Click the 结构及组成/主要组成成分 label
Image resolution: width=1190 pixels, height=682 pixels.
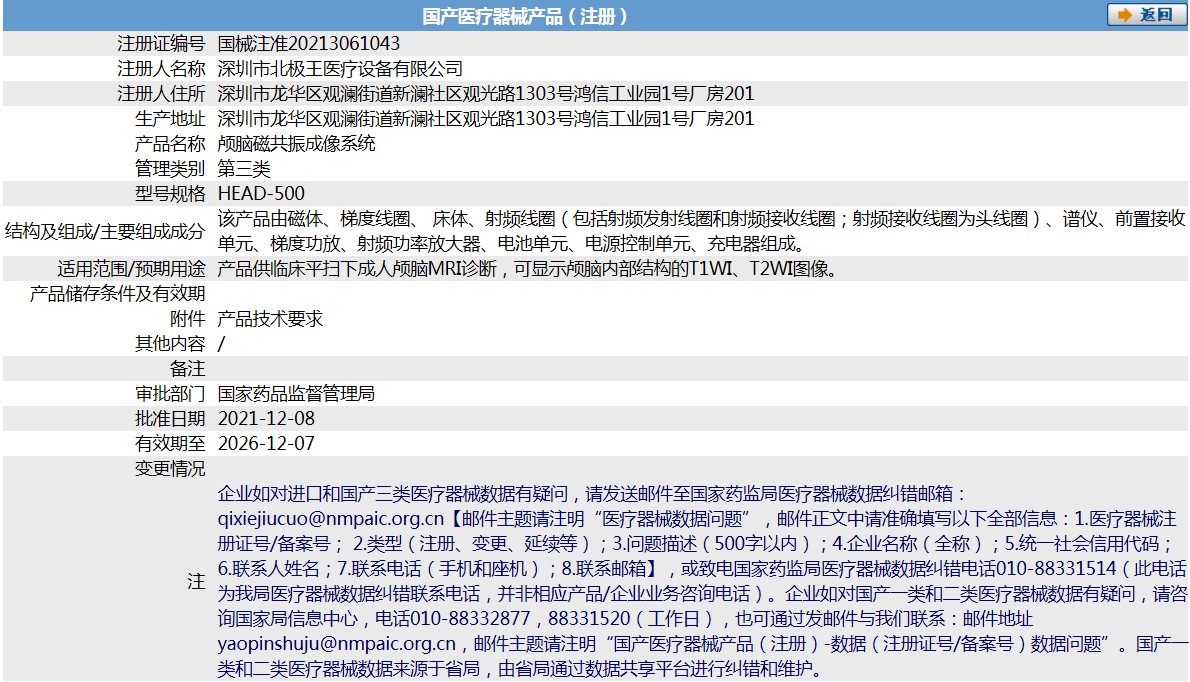click(105, 232)
